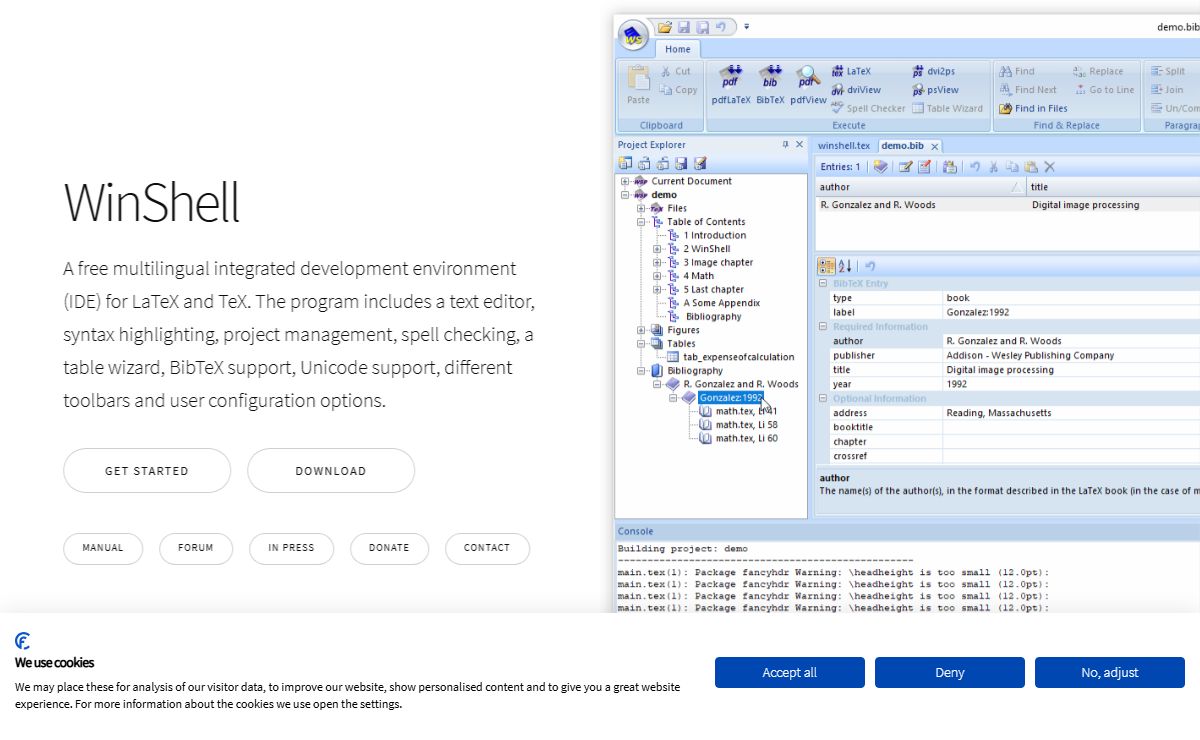Viewport: 1200px width, 740px height.
Task: Click Cut in the Clipboard group
Action: coord(675,71)
